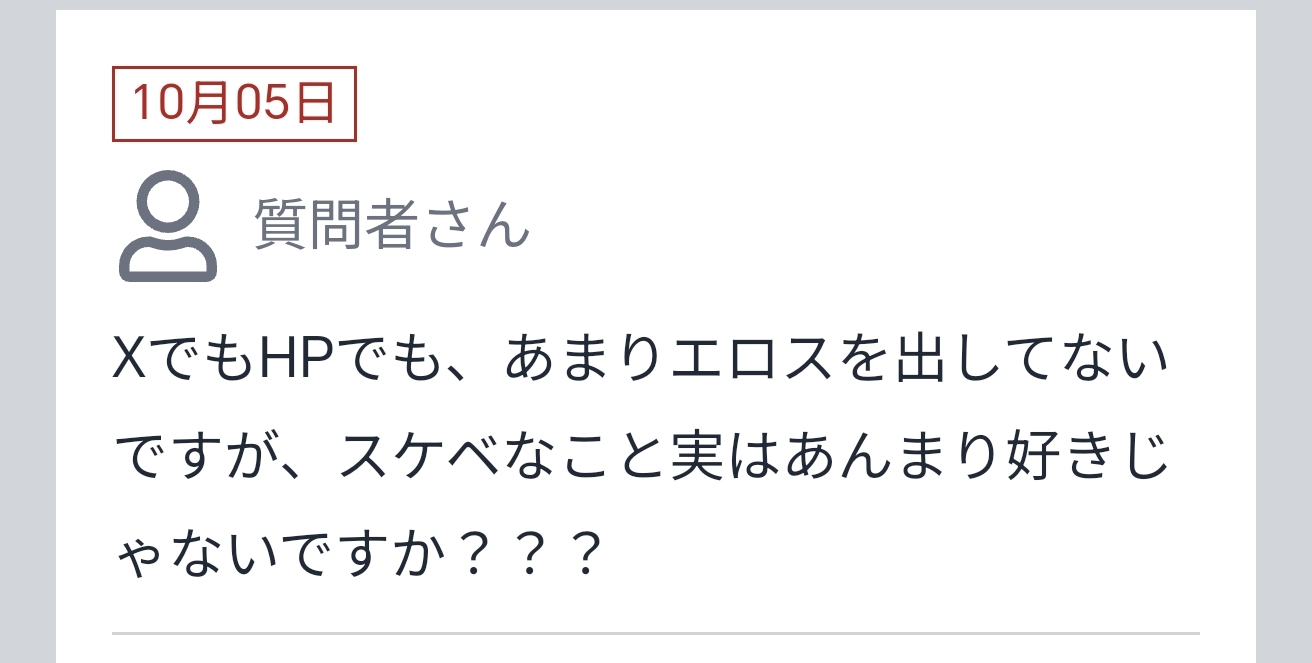Click the horizontal divider below the question

click(x=655, y=633)
